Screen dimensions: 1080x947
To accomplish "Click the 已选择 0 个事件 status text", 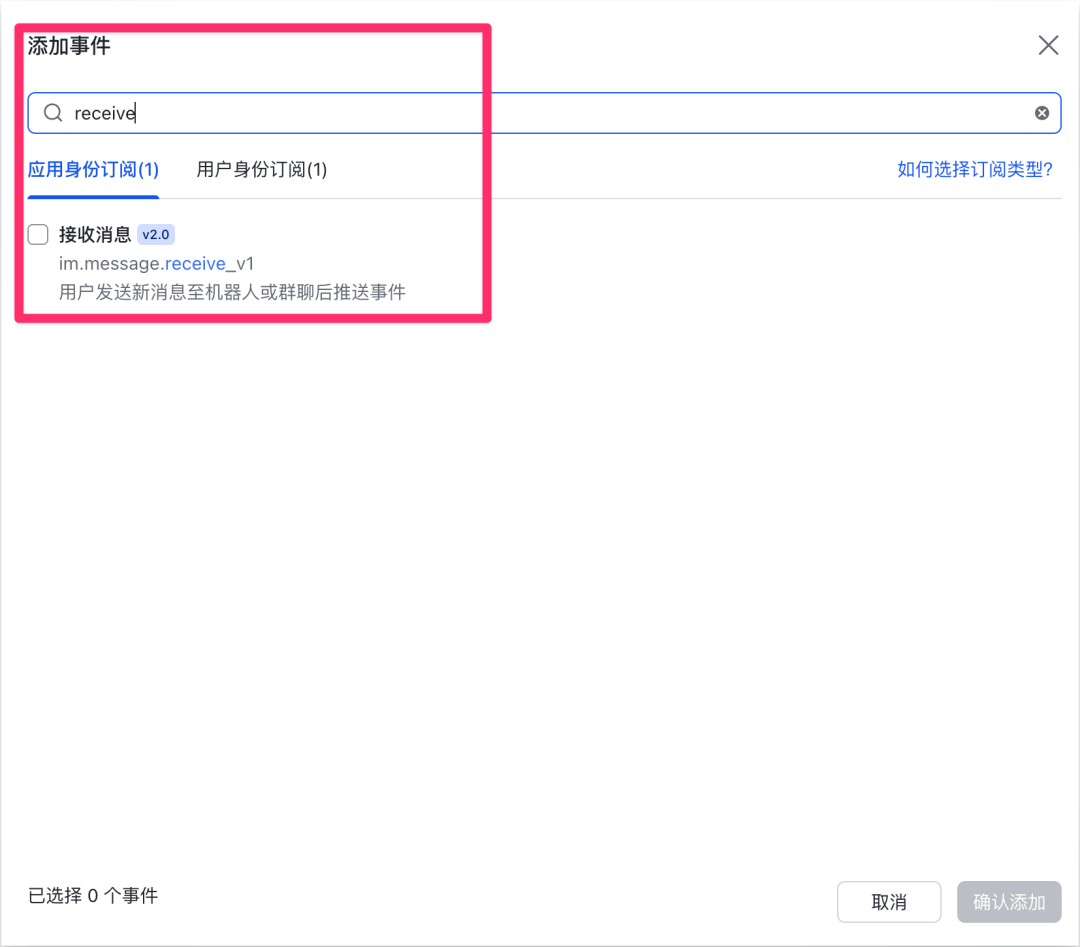I will (x=92, y=896).
